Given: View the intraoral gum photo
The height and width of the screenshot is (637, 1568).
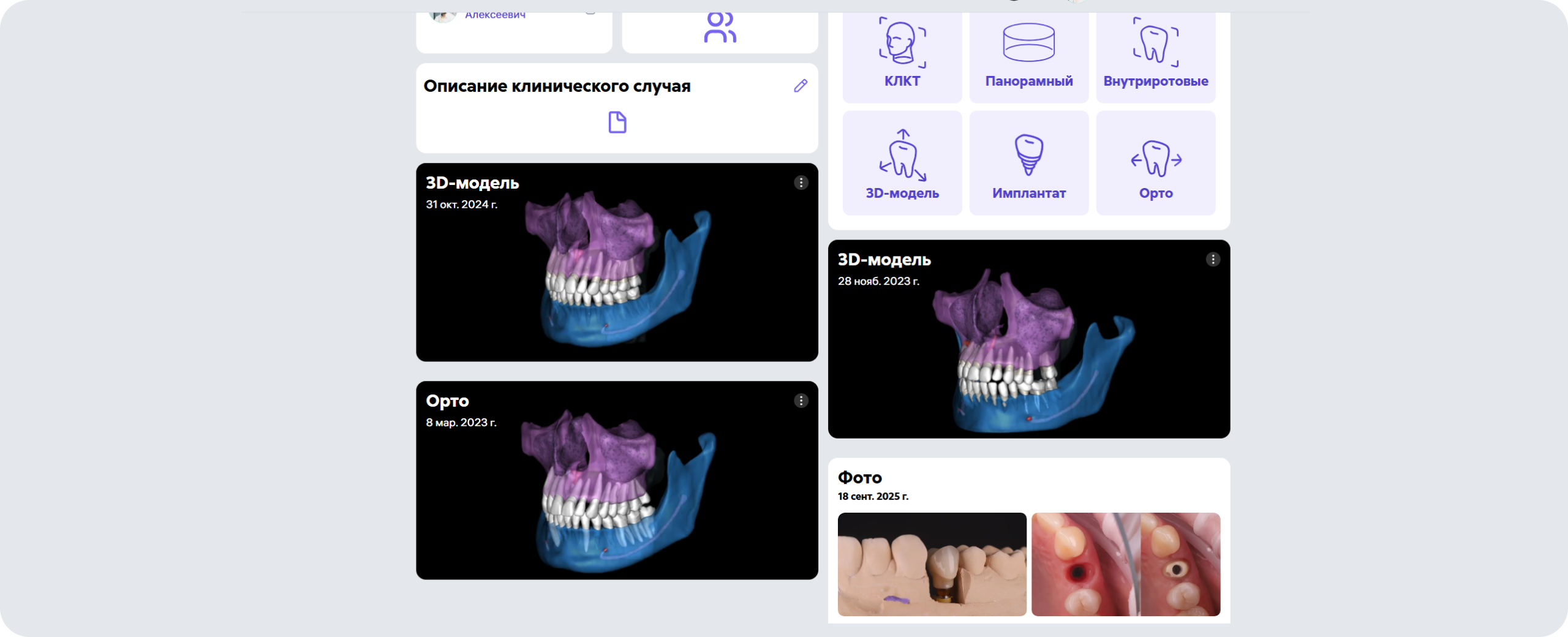Looking at the screenshot, I should pyautogui.click(x=1125, y=564).
